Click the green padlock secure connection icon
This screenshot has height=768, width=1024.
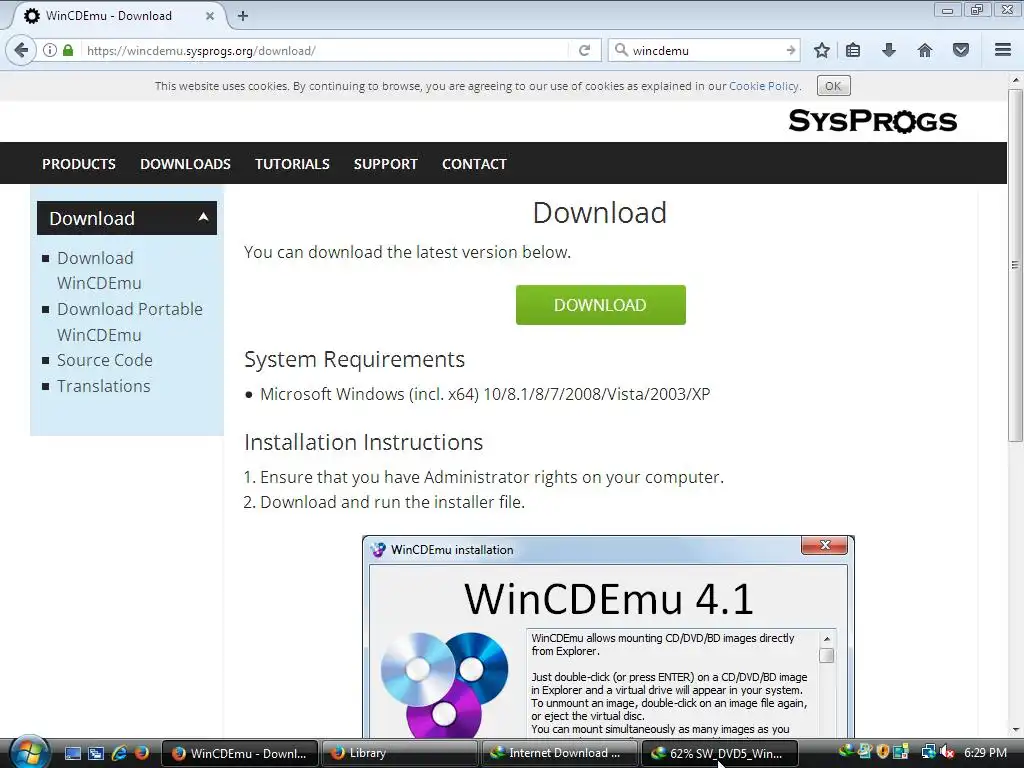[68, 50]
